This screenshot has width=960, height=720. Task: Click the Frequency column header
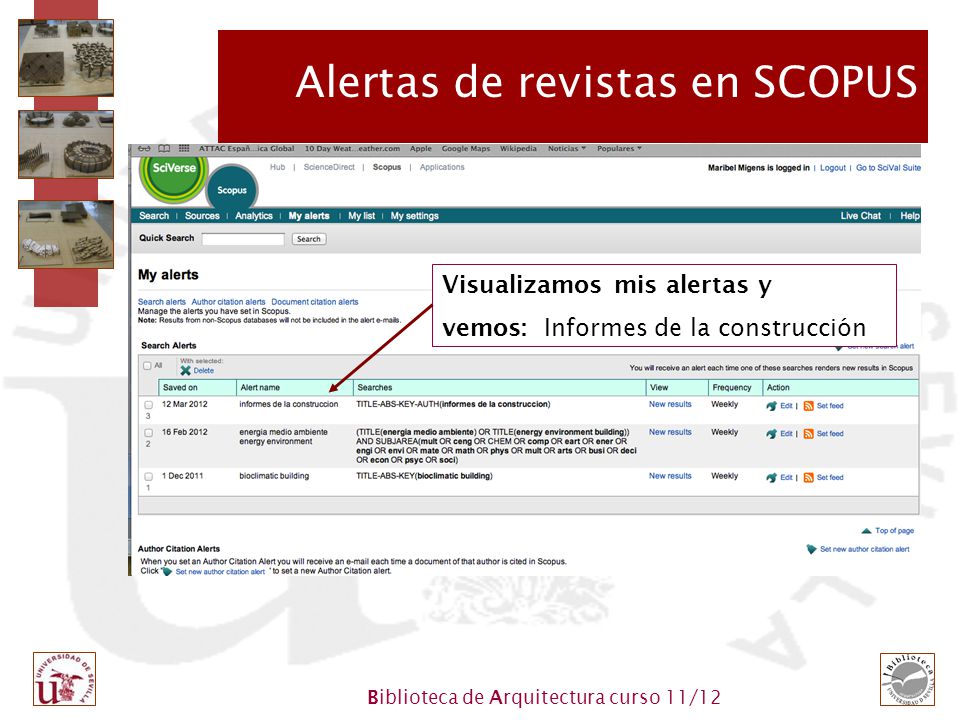click(x=735, y=388)
